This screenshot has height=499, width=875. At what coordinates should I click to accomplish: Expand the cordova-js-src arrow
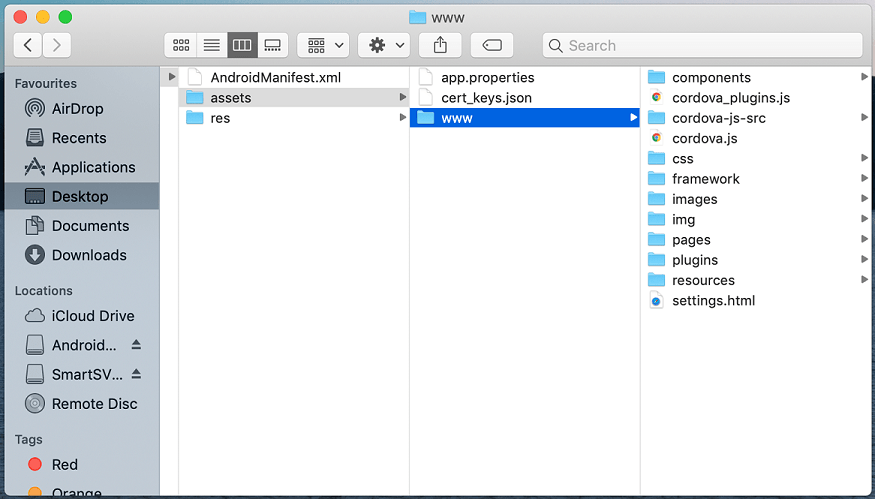click(x=864, y=118)
